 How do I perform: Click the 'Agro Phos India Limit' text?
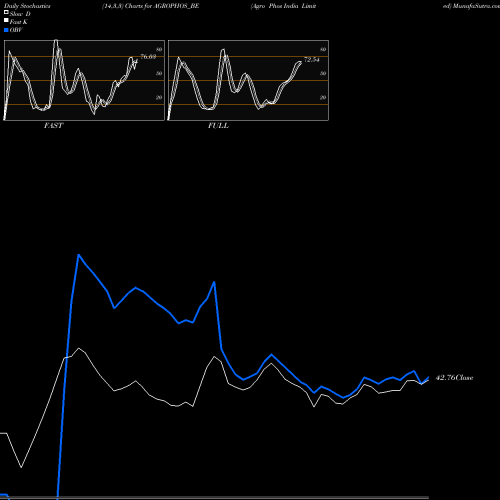coord(283,6)
